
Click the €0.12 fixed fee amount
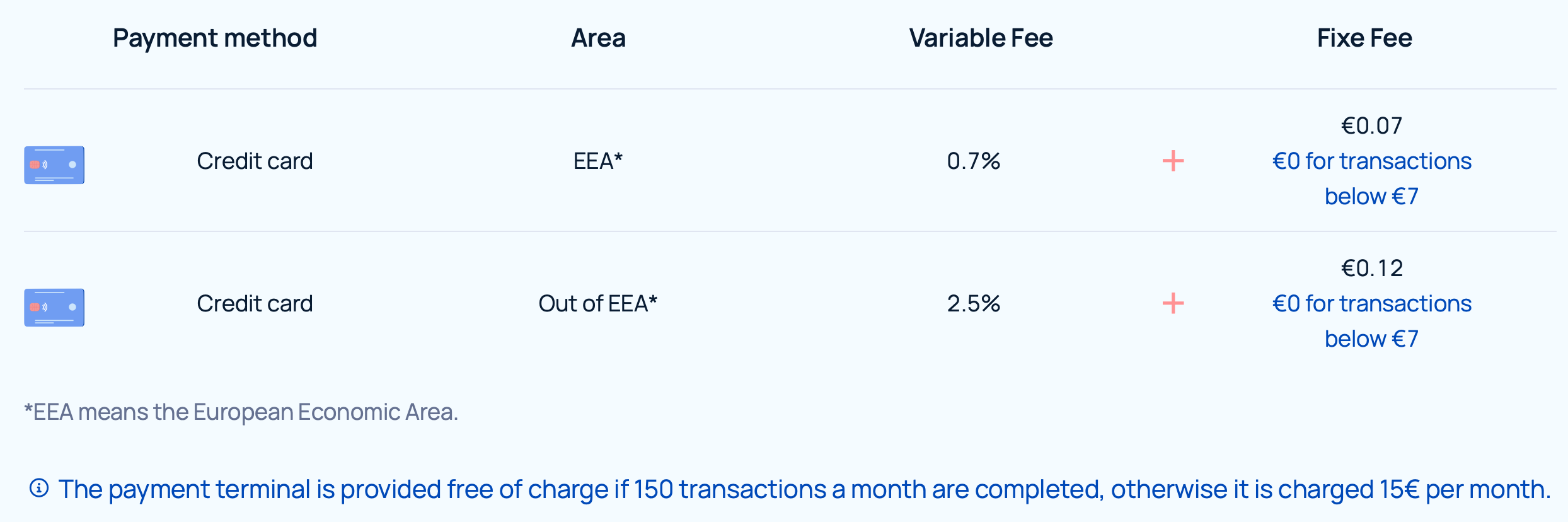(1372, 268)
